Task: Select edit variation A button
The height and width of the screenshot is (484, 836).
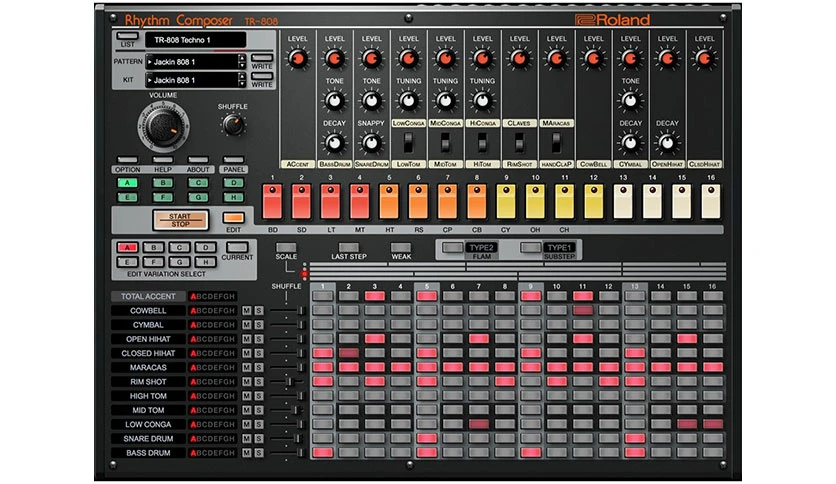Action: click(x=127, y=247)
